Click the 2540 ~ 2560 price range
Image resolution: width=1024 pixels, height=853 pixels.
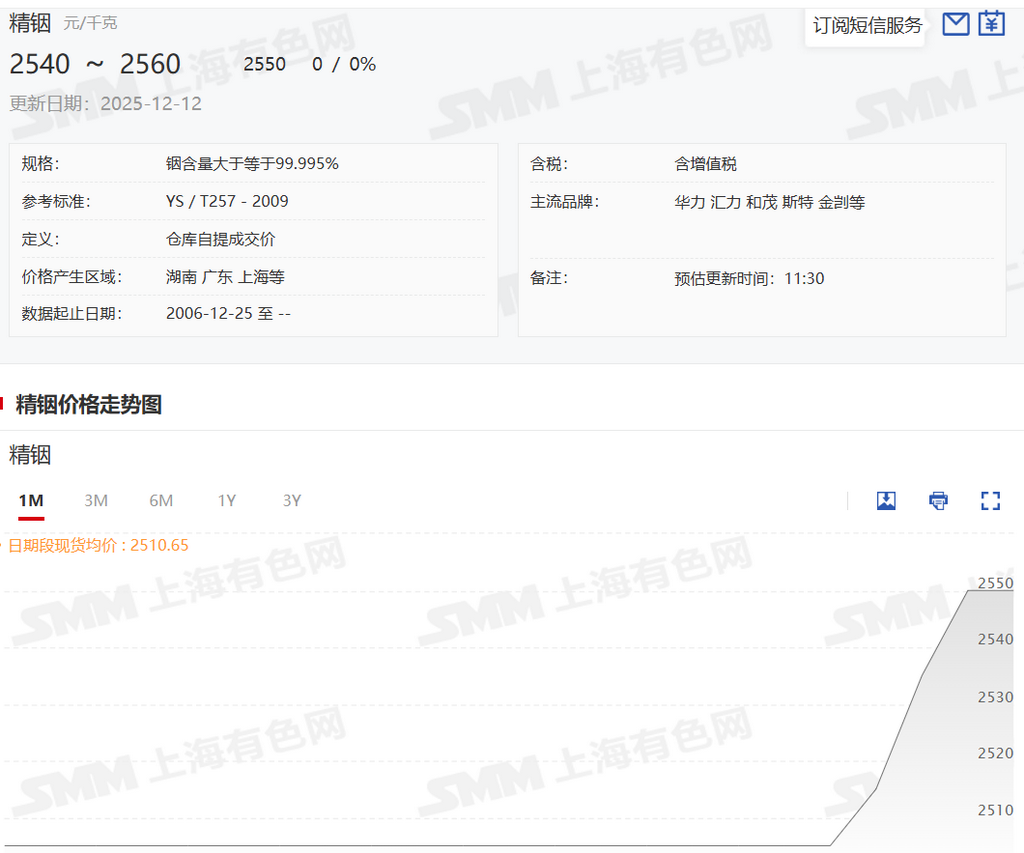[95, 65]
